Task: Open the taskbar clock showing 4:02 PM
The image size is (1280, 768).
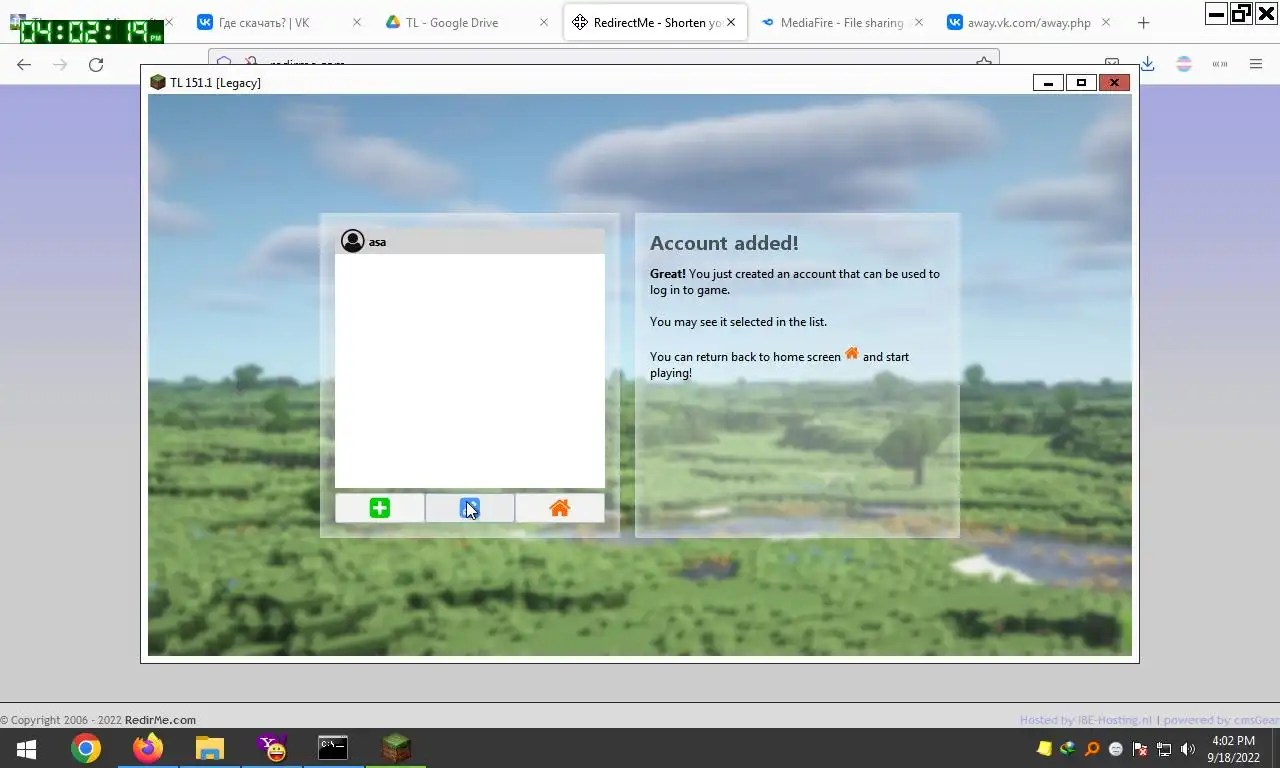Action: 1233,748
